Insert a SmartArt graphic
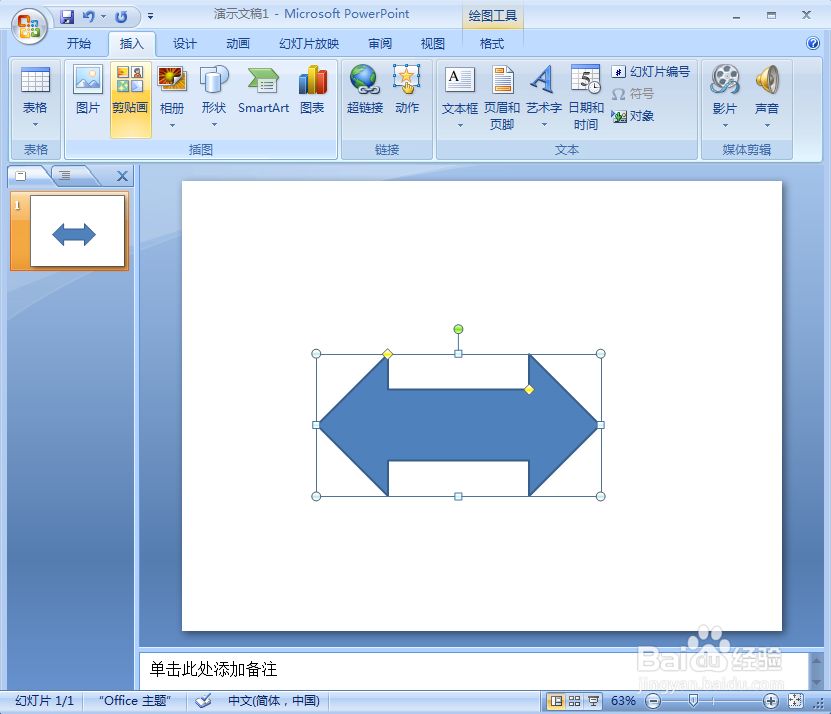 pos(263,99)
